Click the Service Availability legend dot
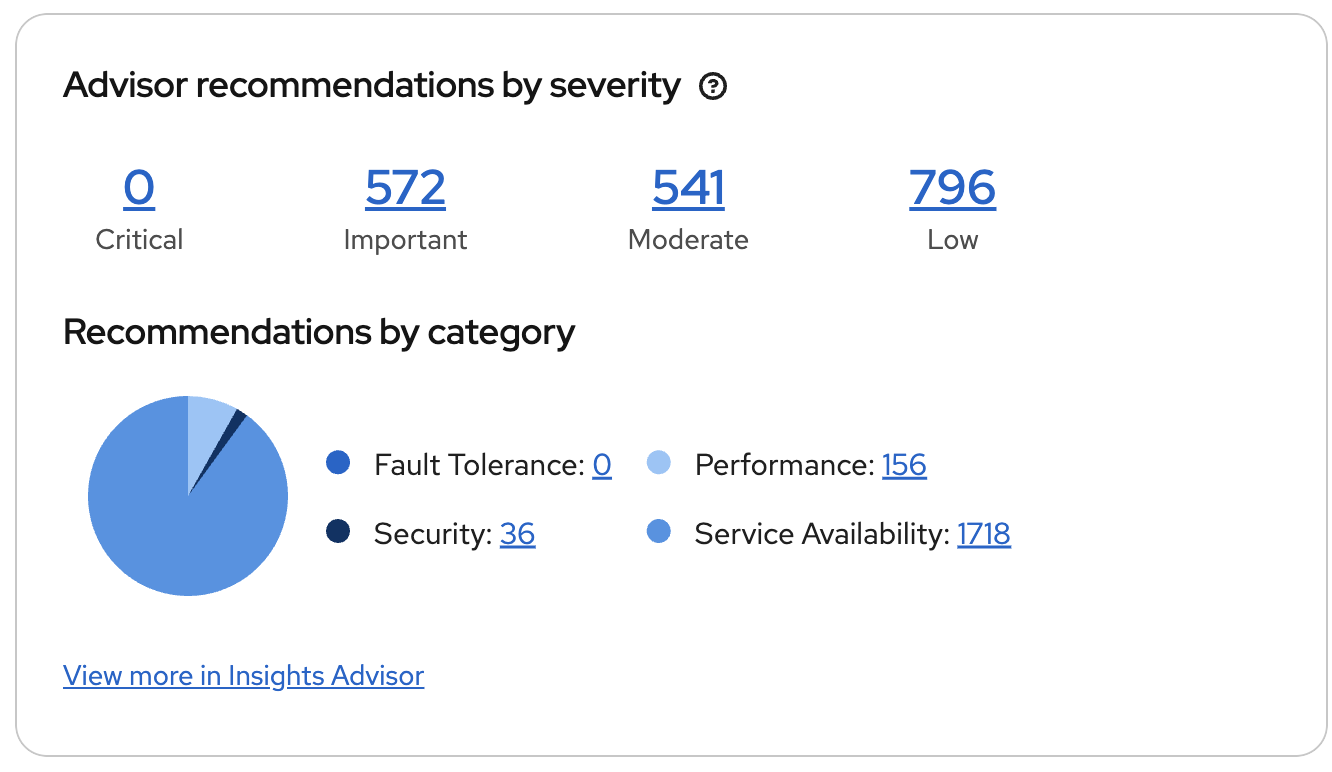Screen dimensions: 1332x772 click(x=659, y=532)
